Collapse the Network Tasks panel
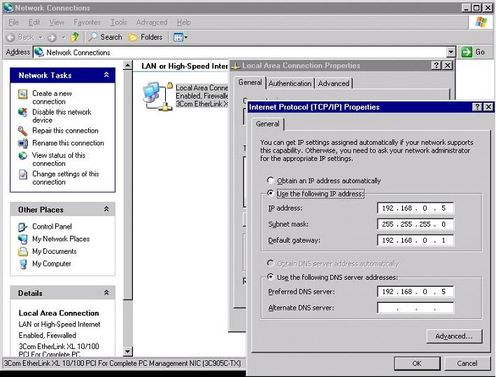Screen dimensions: 496x377 coord(106,75)
